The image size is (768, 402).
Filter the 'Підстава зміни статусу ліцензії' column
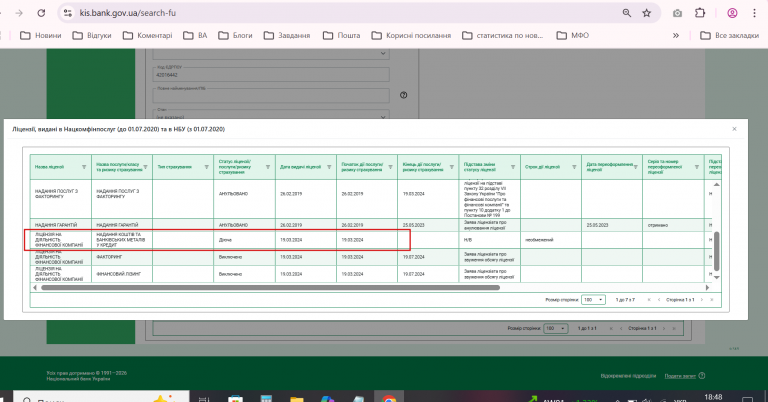513,167
